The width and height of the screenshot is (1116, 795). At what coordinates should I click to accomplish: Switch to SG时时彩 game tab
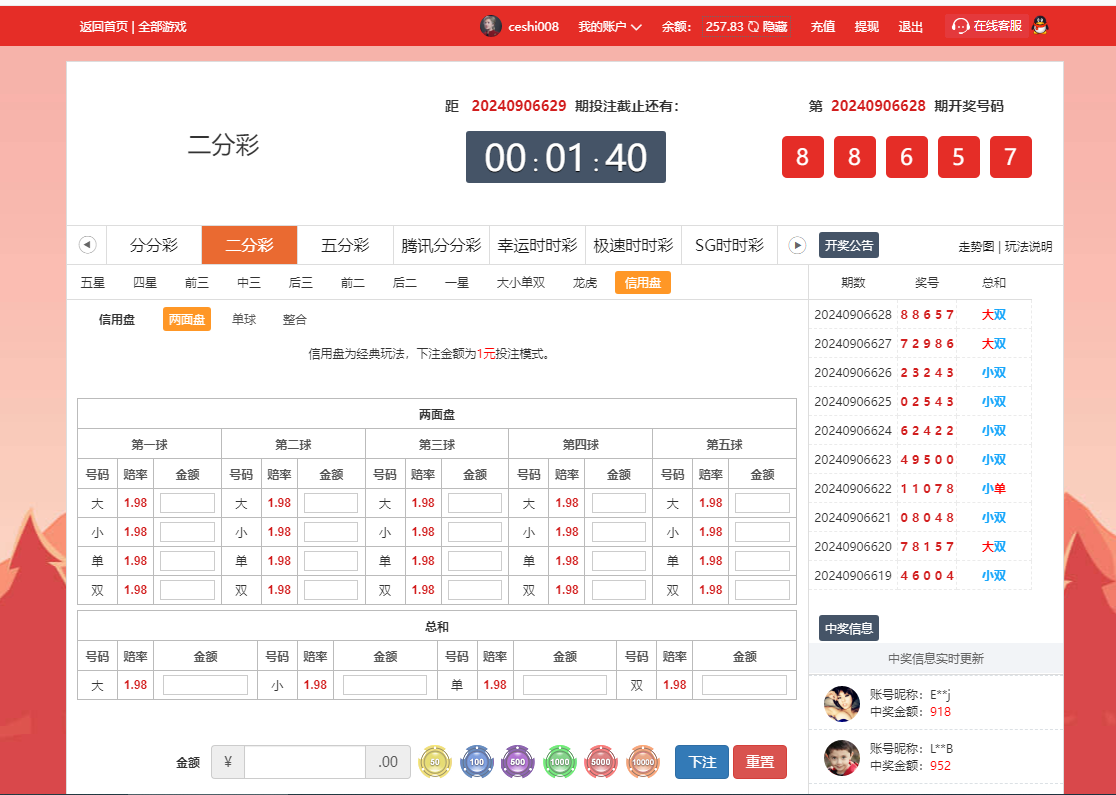pyautogui.click(x=730, y=246)
